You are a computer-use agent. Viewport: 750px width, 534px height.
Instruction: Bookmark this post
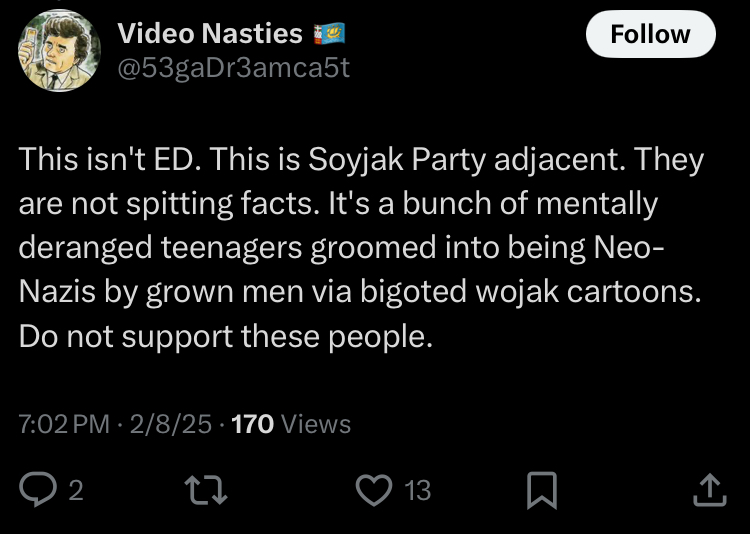(541, 490)
